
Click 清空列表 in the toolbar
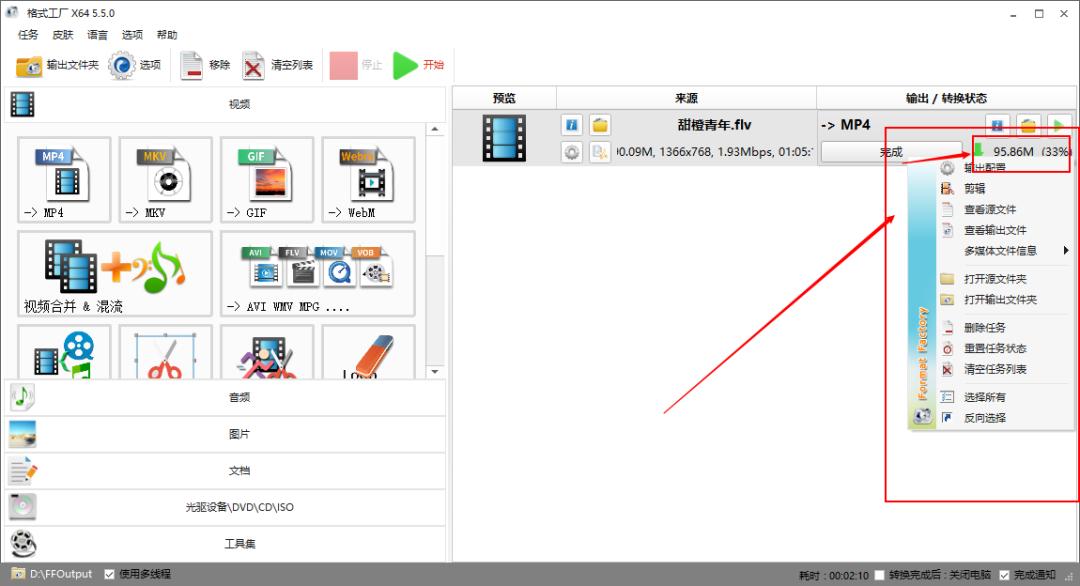(278, 65)
